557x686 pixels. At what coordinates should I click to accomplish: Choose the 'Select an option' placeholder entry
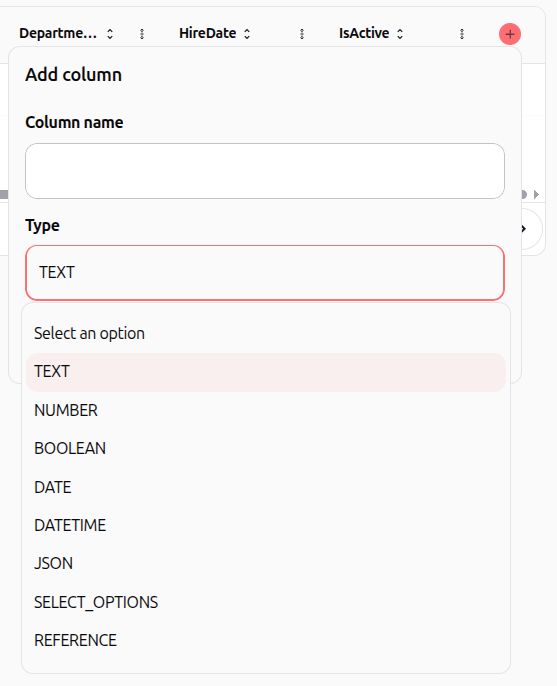(x=266, y=333)
